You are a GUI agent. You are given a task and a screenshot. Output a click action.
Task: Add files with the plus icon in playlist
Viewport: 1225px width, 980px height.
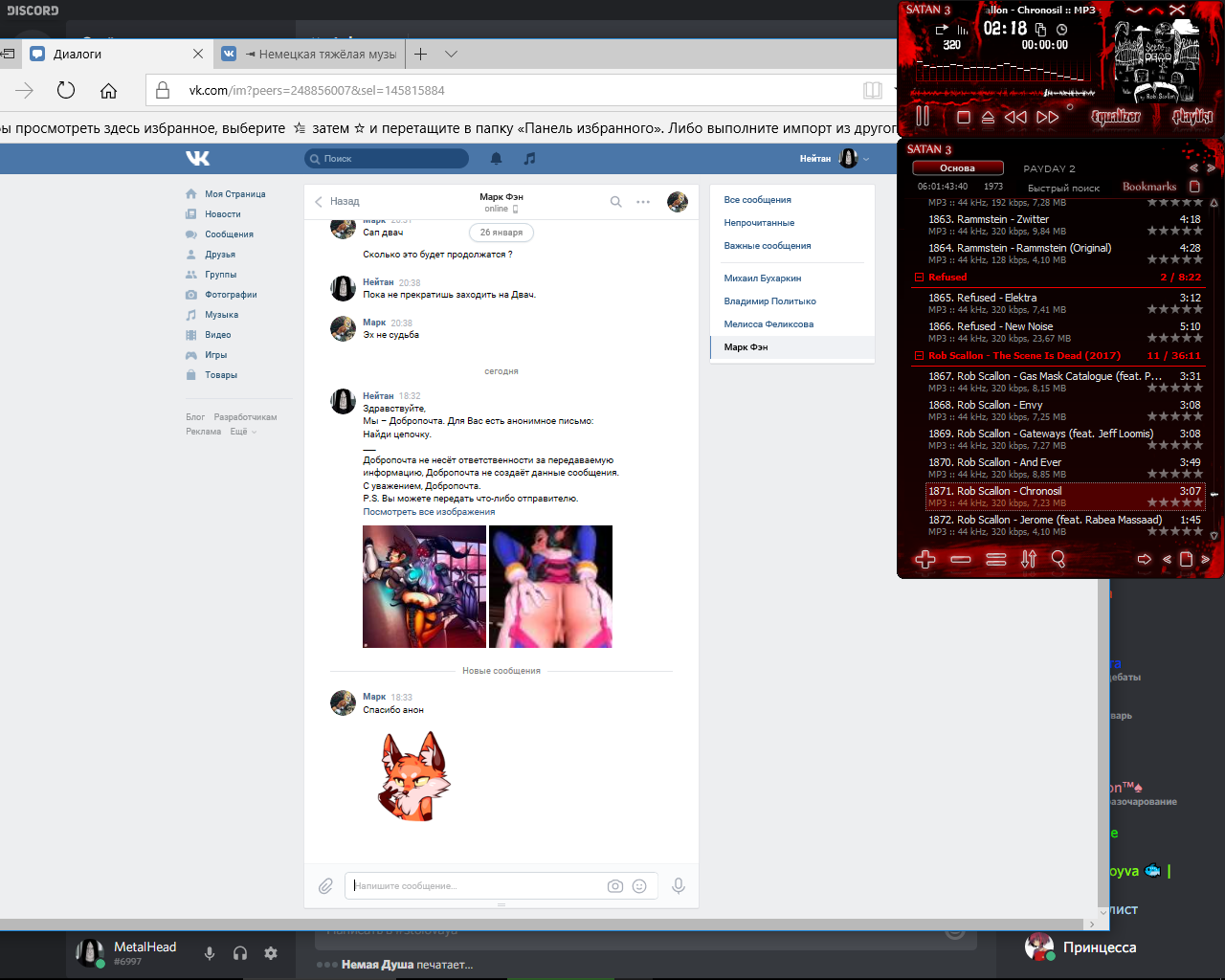[925, 559]
